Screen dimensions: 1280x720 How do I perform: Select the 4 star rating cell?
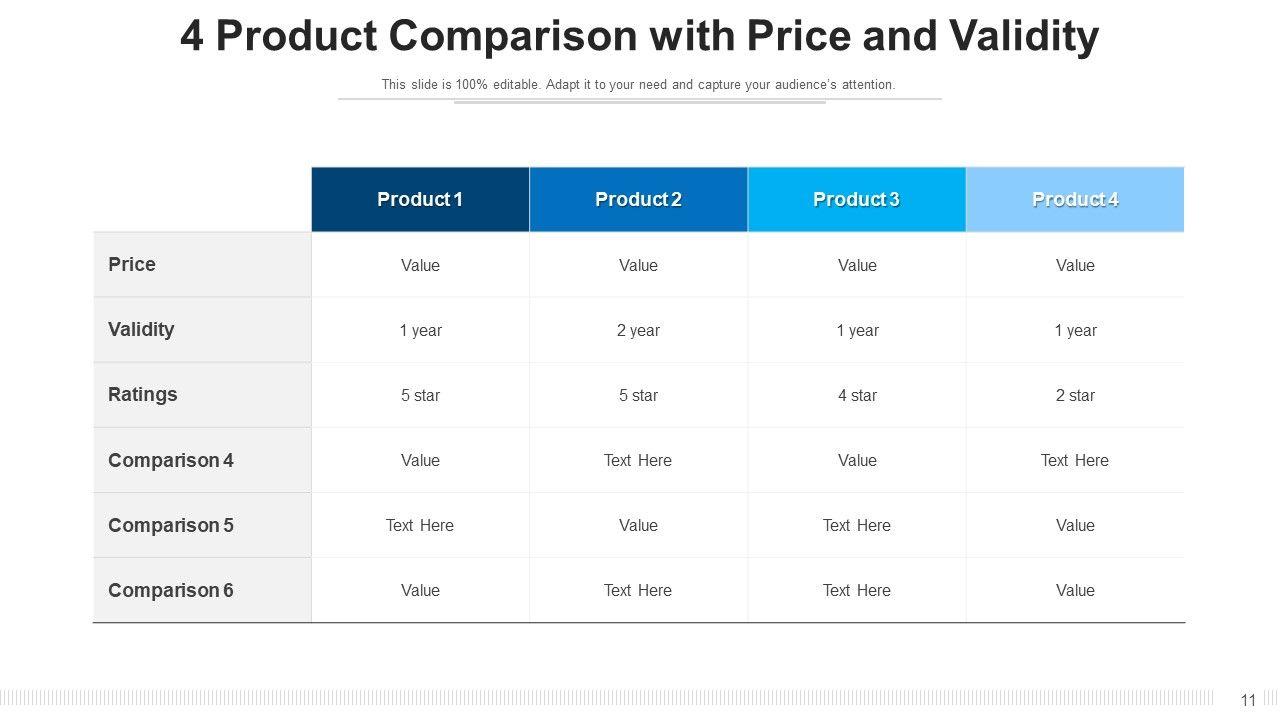857,395
